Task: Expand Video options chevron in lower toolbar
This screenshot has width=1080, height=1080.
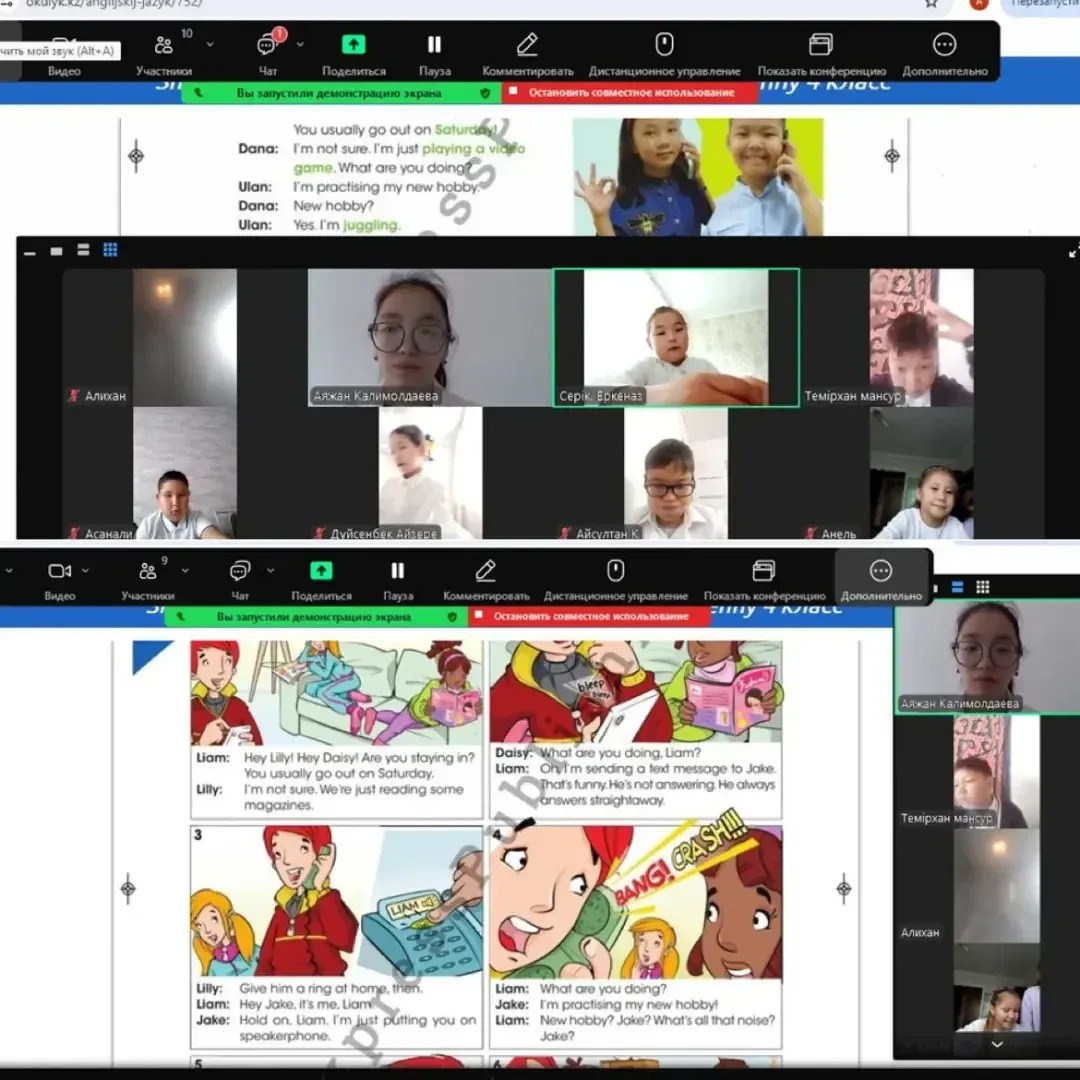Action: [x=85, y=571]
